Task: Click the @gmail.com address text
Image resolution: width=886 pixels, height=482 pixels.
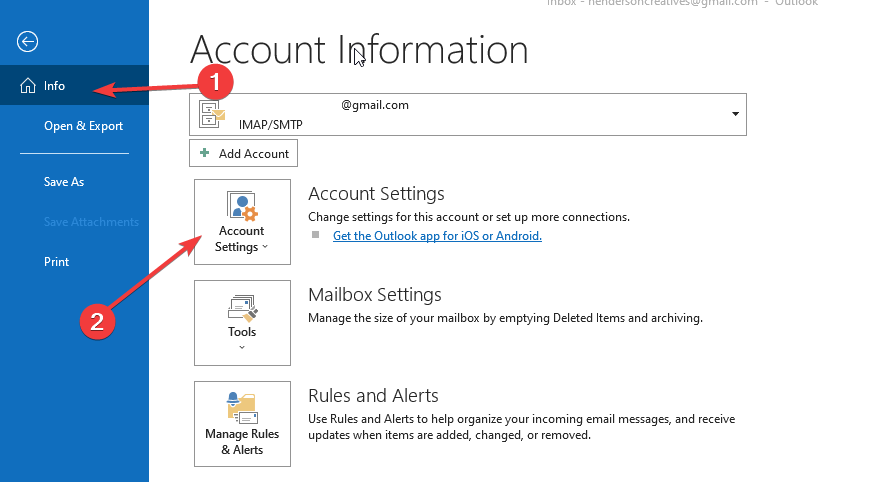Action: click(375, 105)
